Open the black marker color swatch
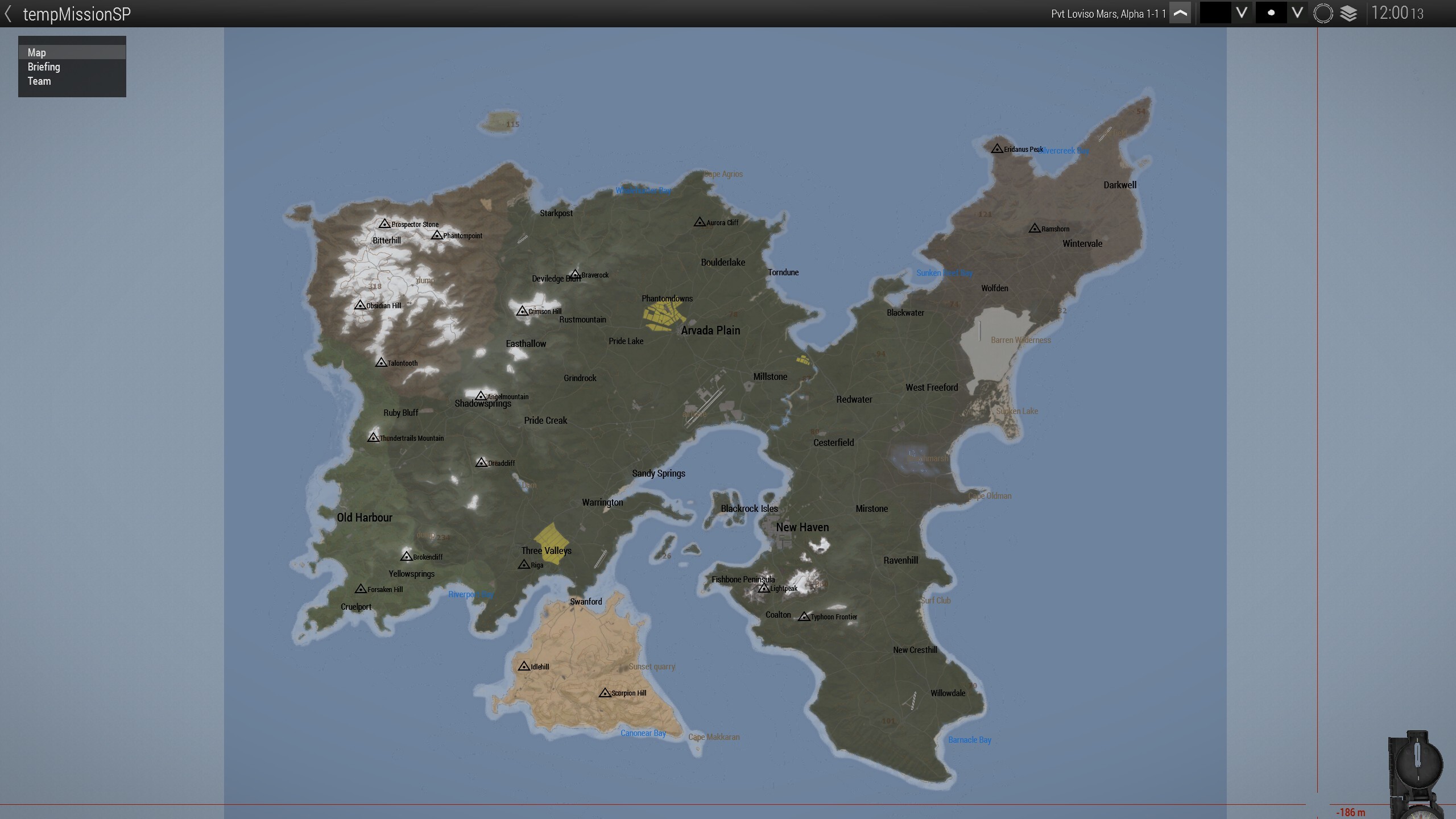This screenshot has width=1456, height=819. pos(1215,13)
